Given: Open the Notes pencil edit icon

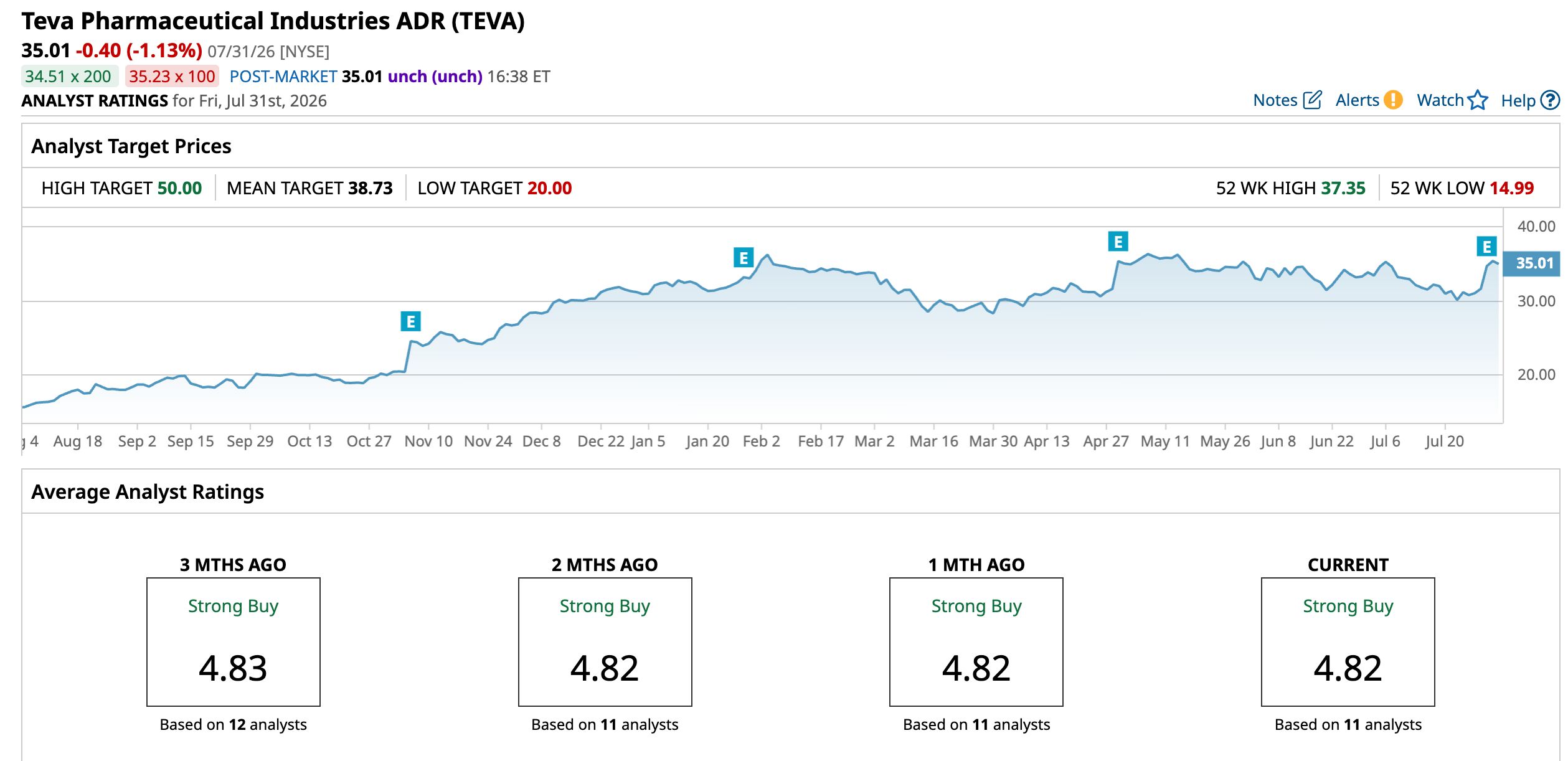Looking at the screenshot, I should (1312, 100).
